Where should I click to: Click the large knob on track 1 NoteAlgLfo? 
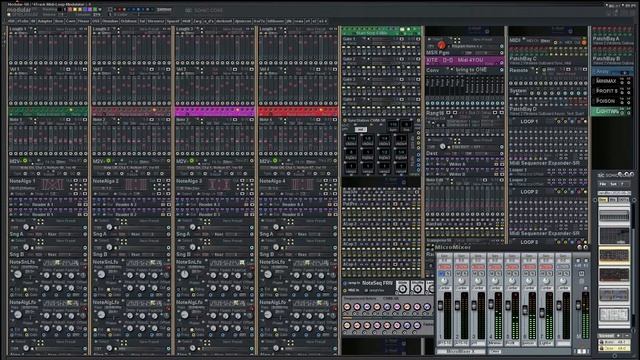[18, 315]
